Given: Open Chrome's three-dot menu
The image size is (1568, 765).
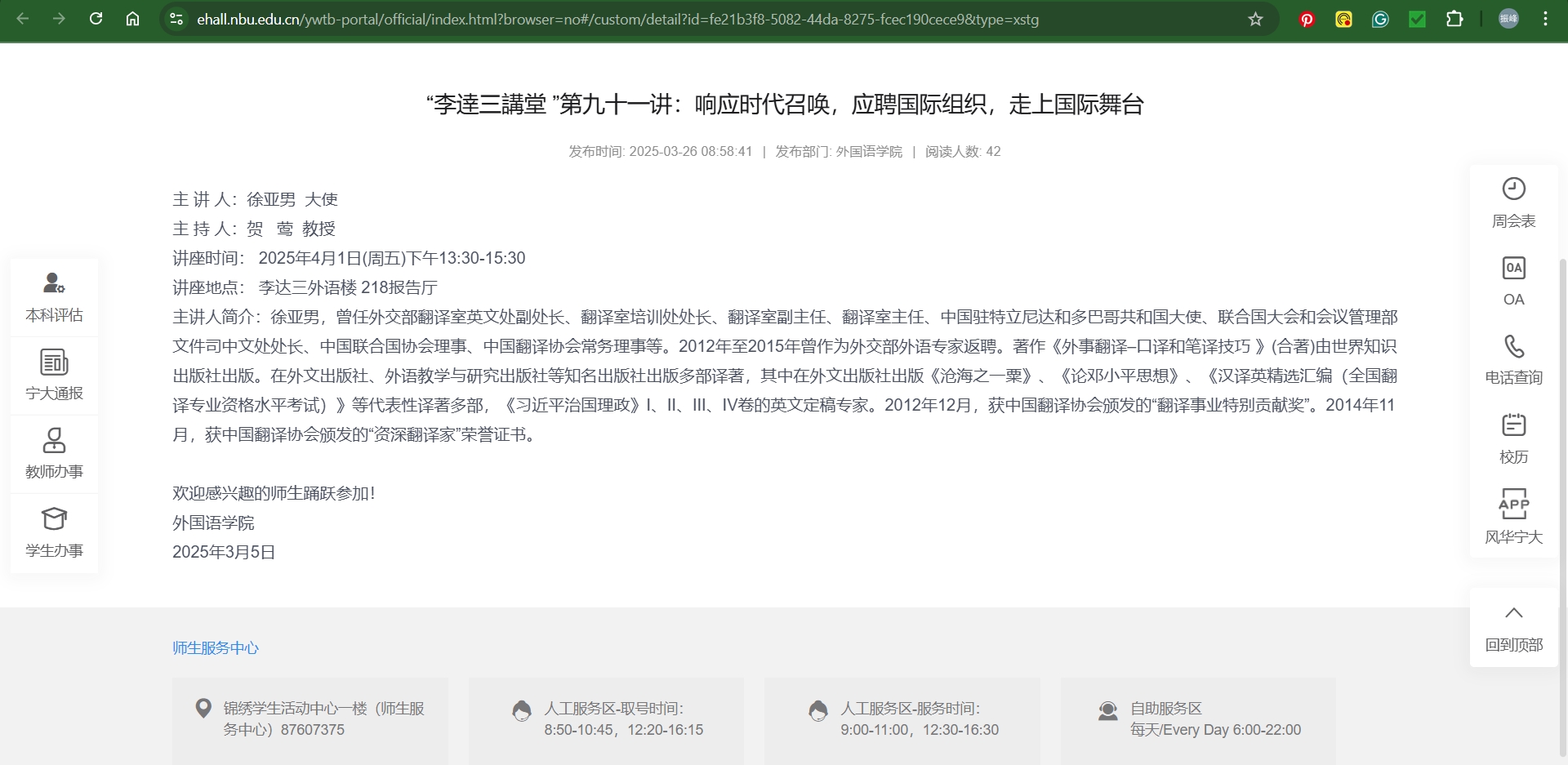Looking at the screenshot, I should tap(1545, 19).
